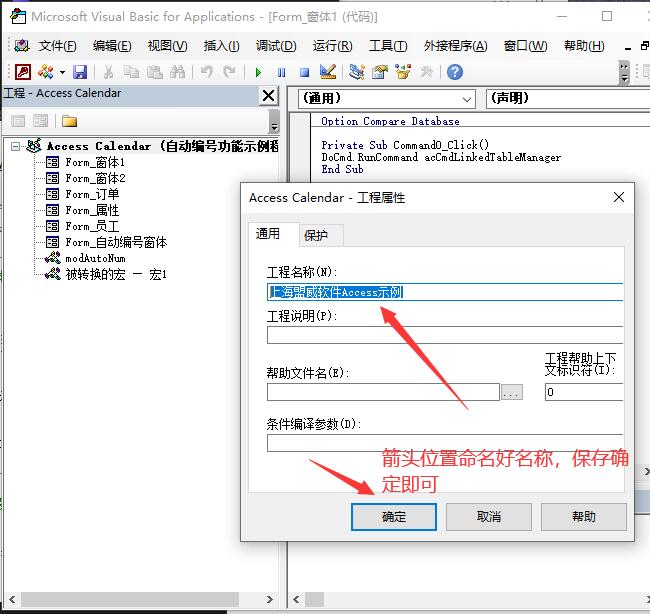Click the 取消 button

click(x=489, y=517)
